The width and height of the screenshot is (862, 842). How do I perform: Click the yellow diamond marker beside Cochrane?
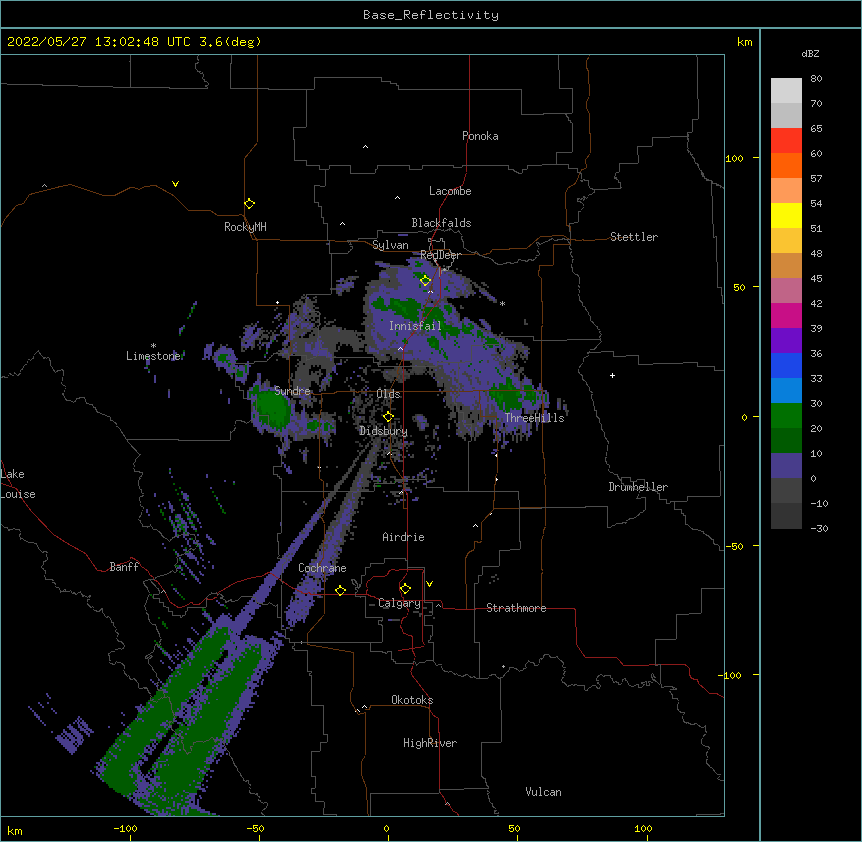click(340, 590)
